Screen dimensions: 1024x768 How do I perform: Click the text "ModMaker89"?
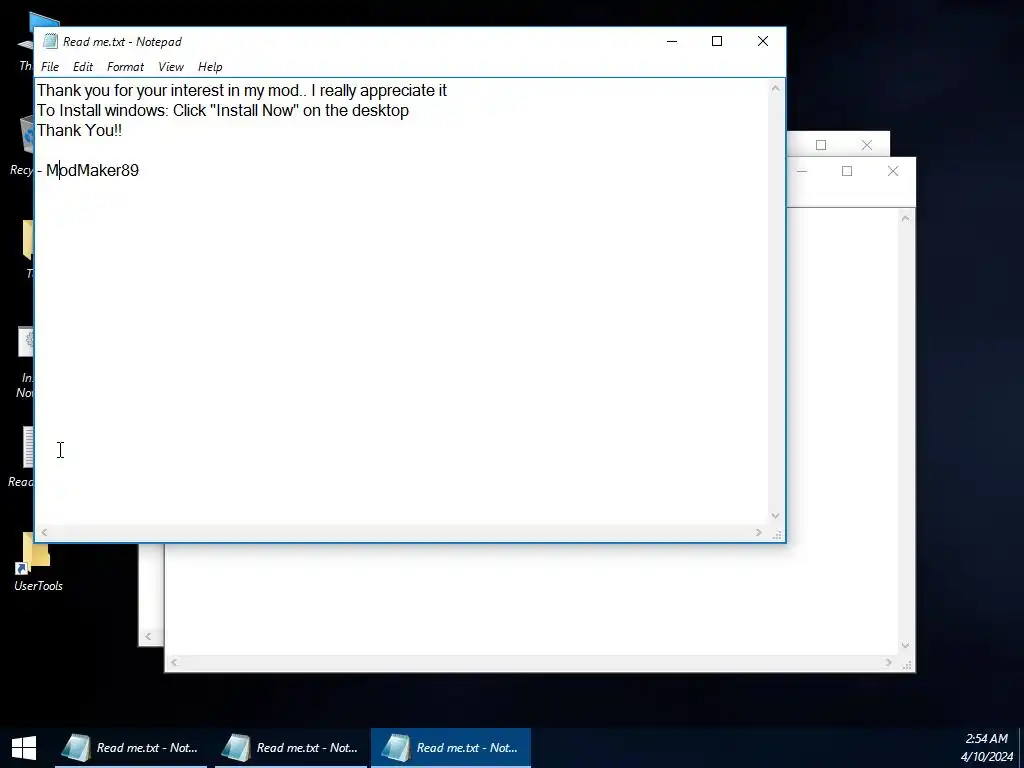coord(92,170)
